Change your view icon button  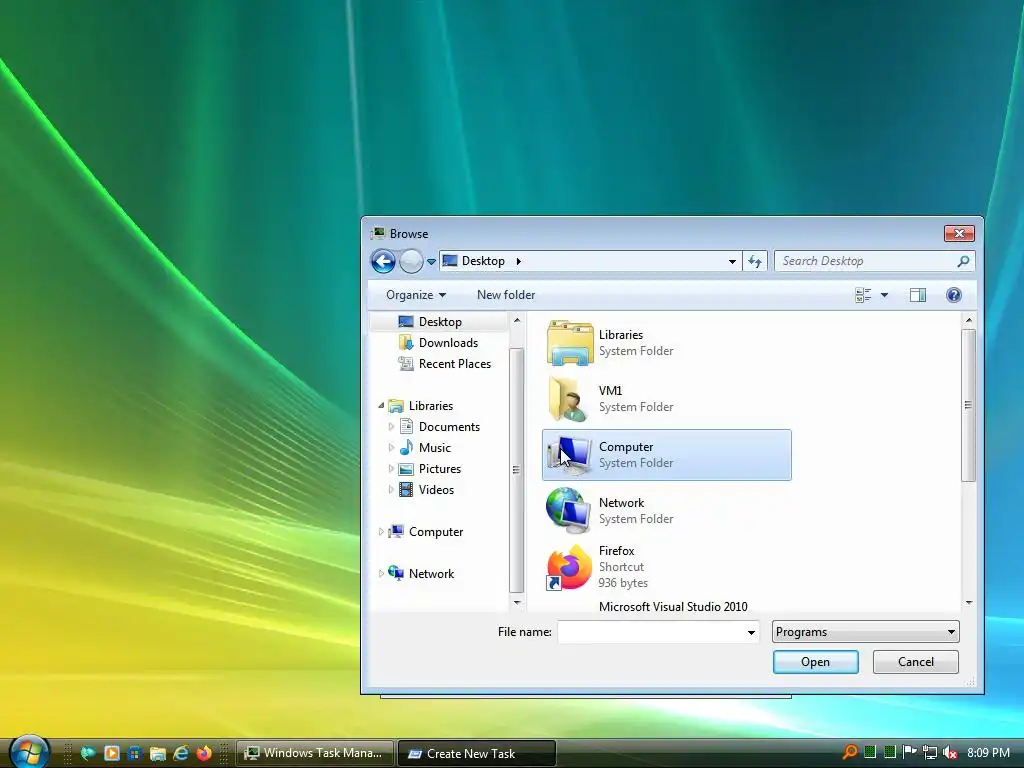(863, 295)
